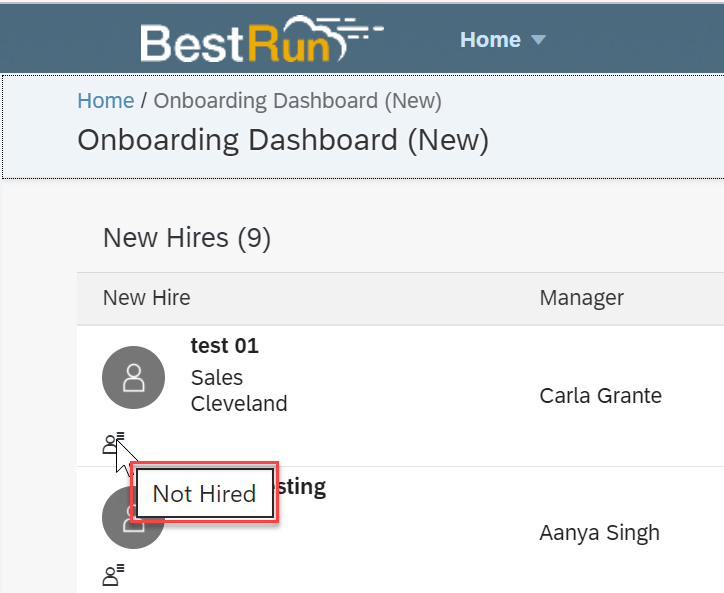Click the Sales department text for test 01

[217, 378]
